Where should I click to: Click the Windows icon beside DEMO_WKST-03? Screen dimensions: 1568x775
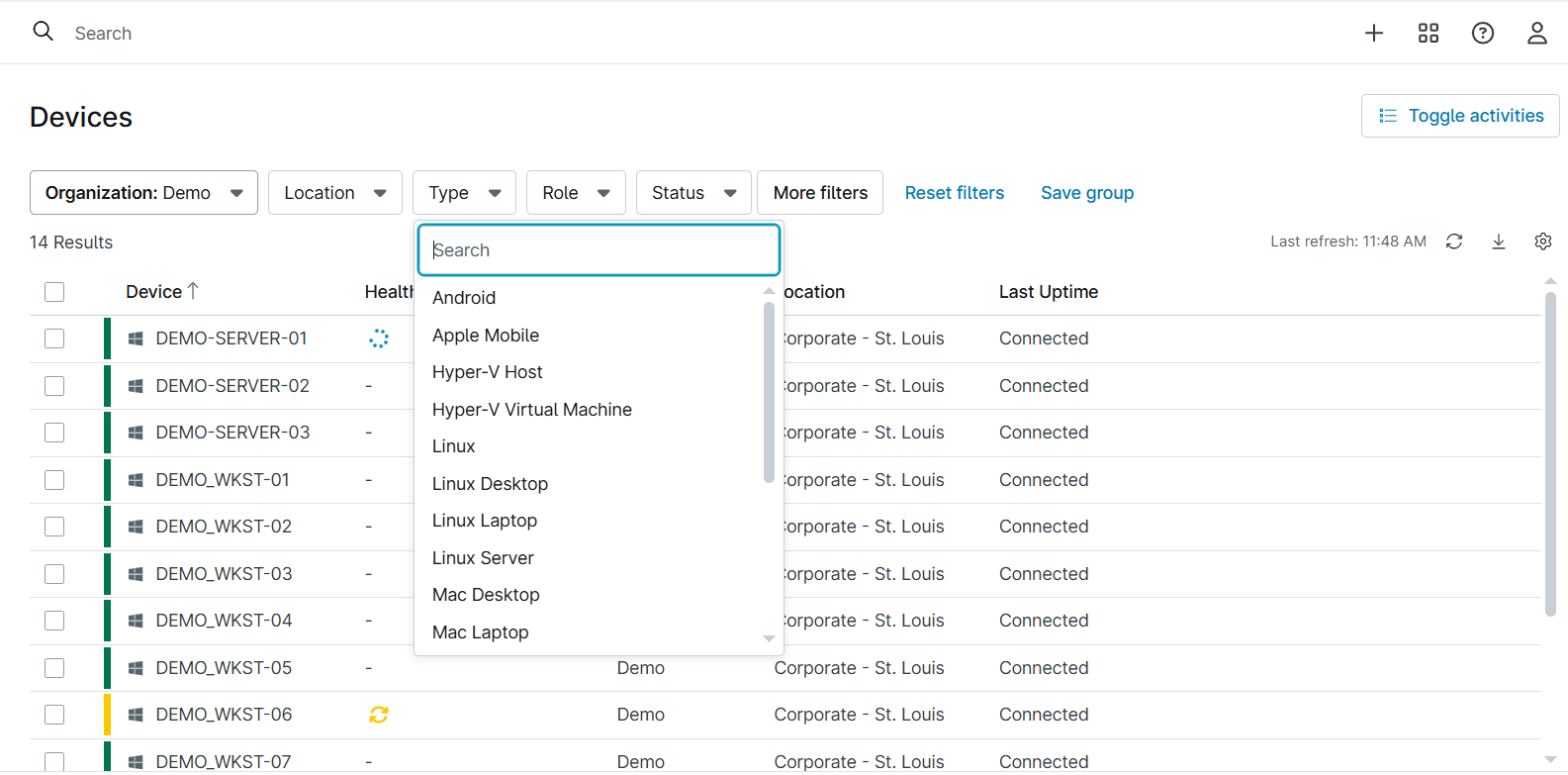pyautogui.click(x=136, y=574)
